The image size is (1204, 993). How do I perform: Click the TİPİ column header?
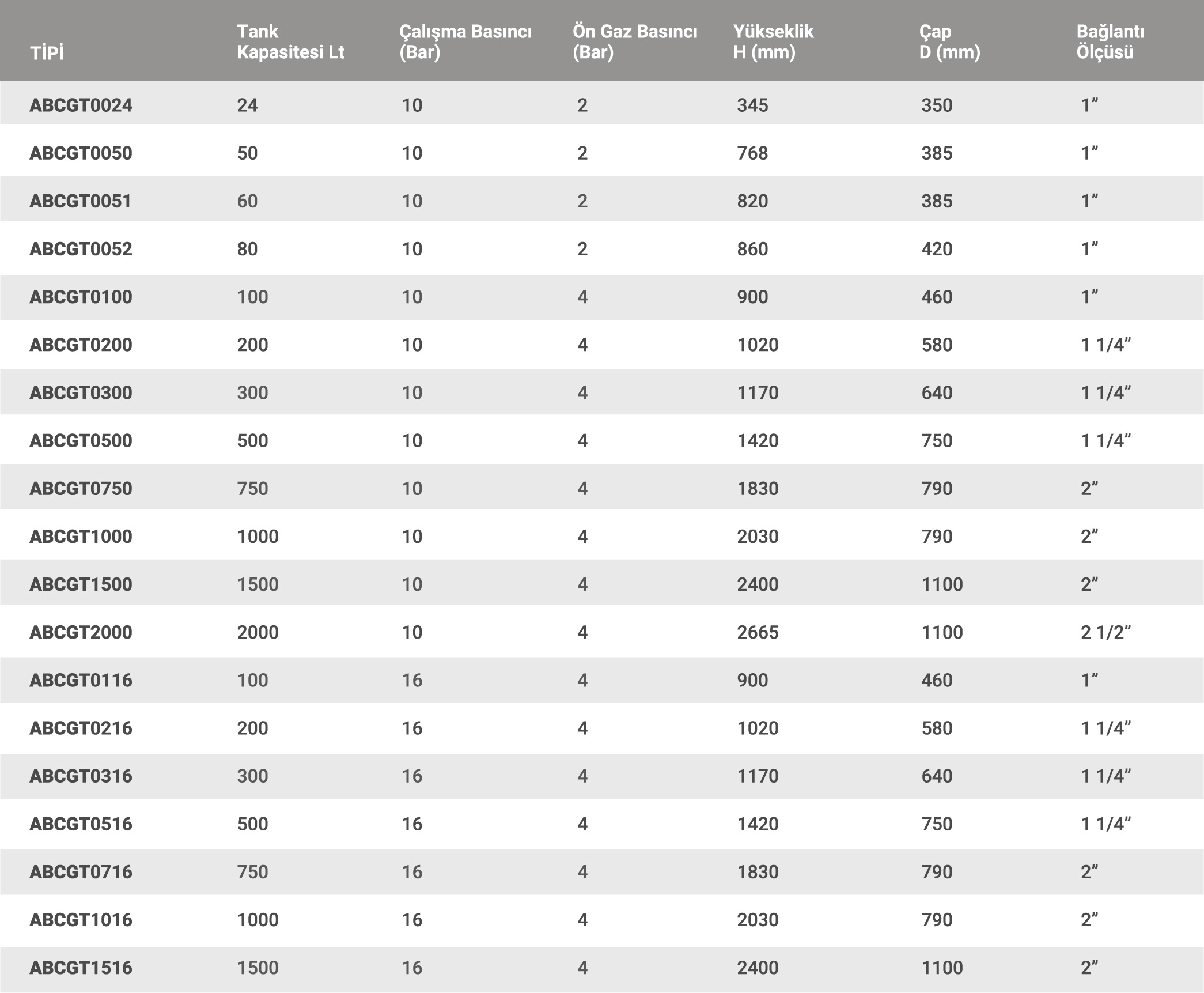coord(47,53)
